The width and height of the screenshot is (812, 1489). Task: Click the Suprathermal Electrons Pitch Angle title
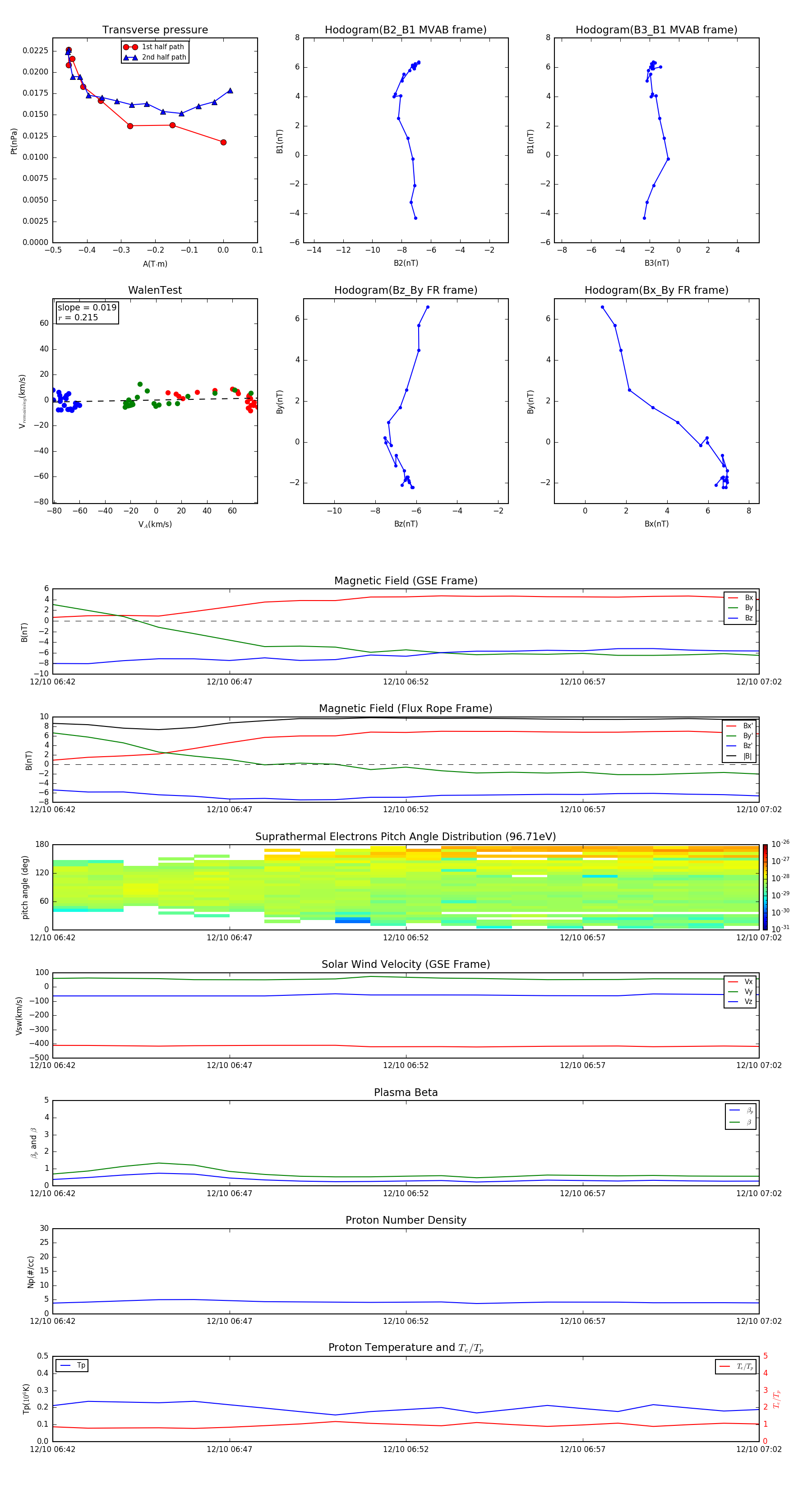pos(406,837)
